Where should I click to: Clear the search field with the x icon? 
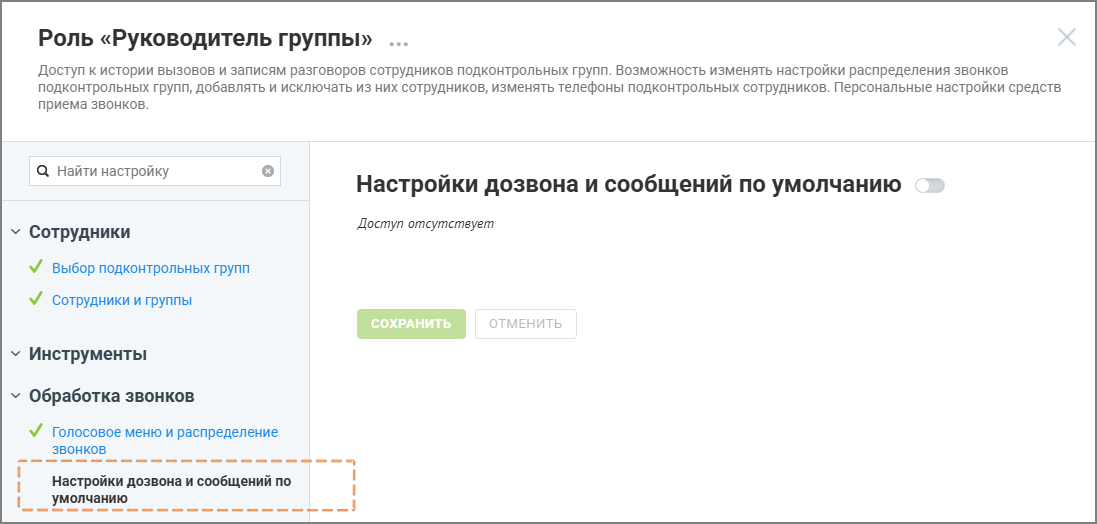click(268, 171)
